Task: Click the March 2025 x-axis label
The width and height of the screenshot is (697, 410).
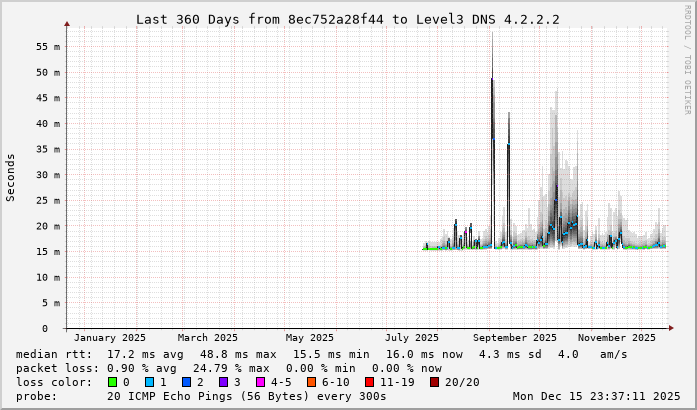Action: pos(208,338)
